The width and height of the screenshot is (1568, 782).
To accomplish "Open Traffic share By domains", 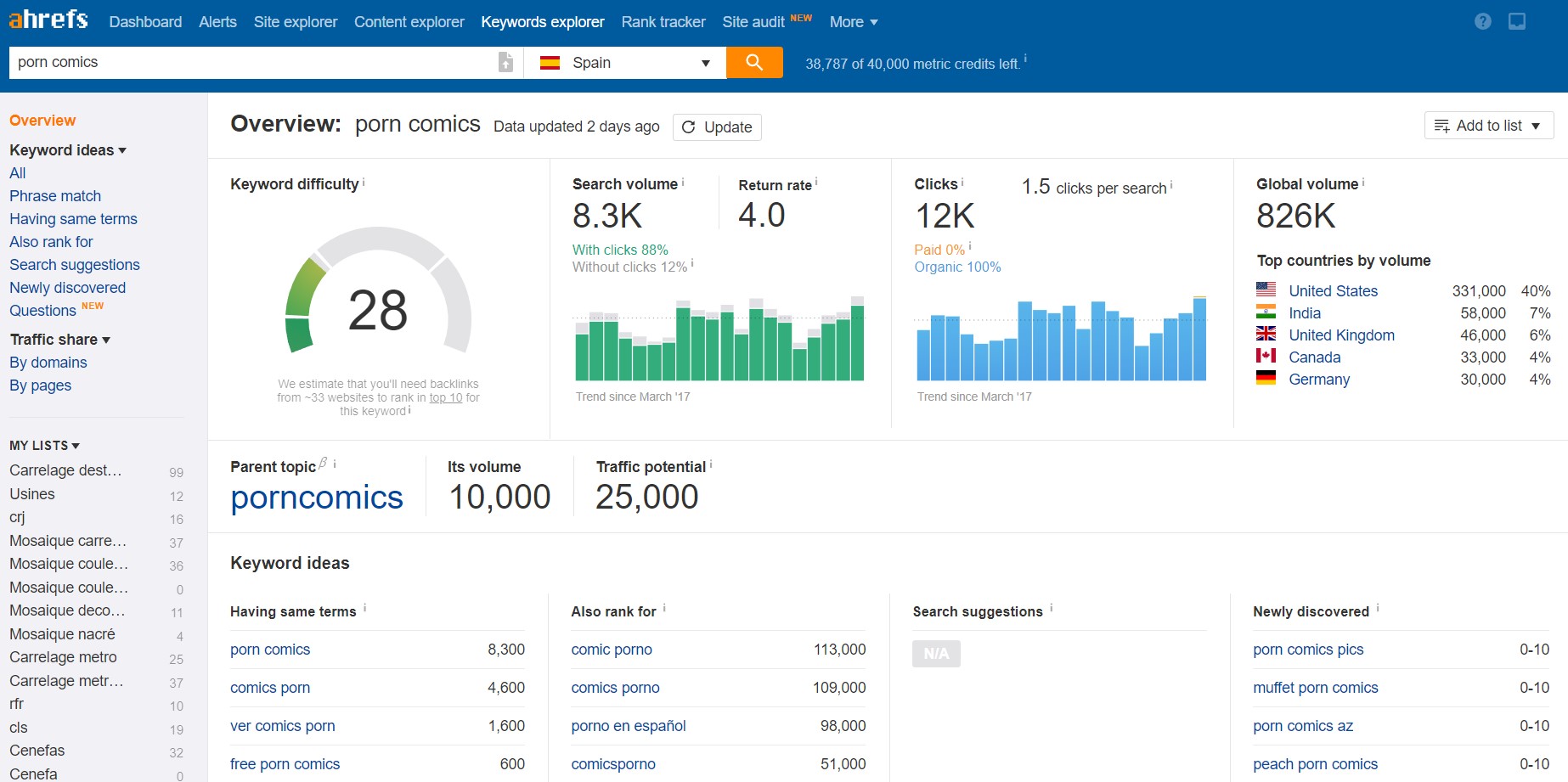I will tap(48, 363).
